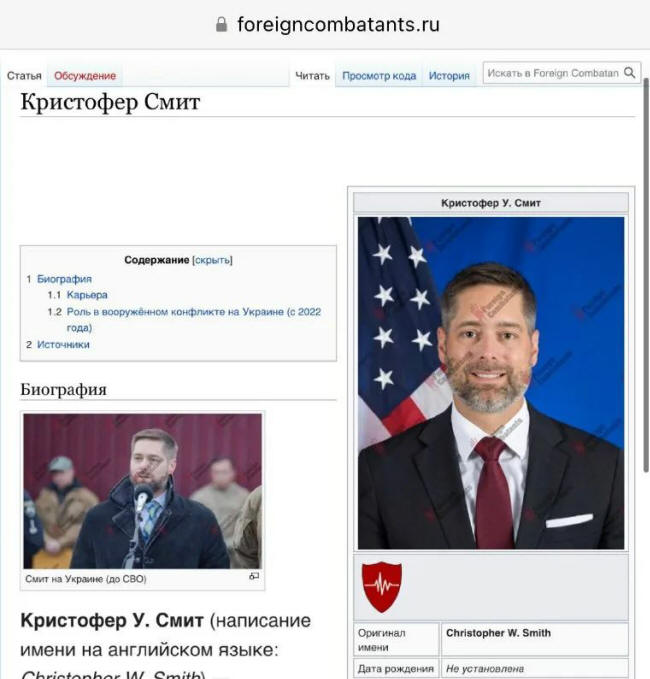Image resolution: width=650 pixels, height=679 pixels.
Task: Click the Искать в Foreign Combatants field
Action: tap(553, 73)
